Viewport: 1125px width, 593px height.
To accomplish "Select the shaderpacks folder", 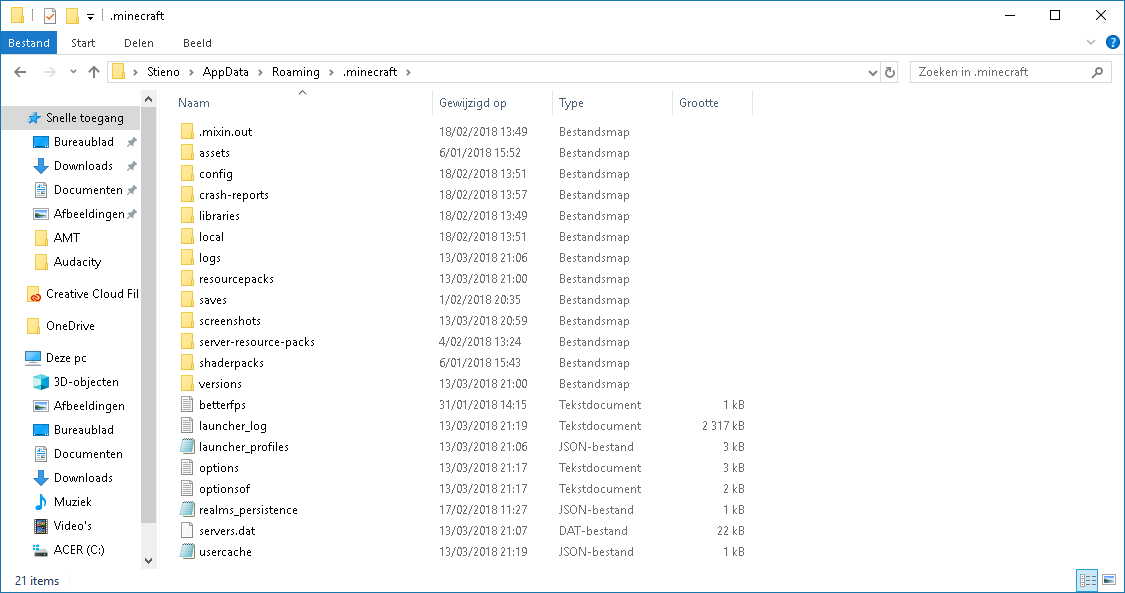I will (231, 363).
